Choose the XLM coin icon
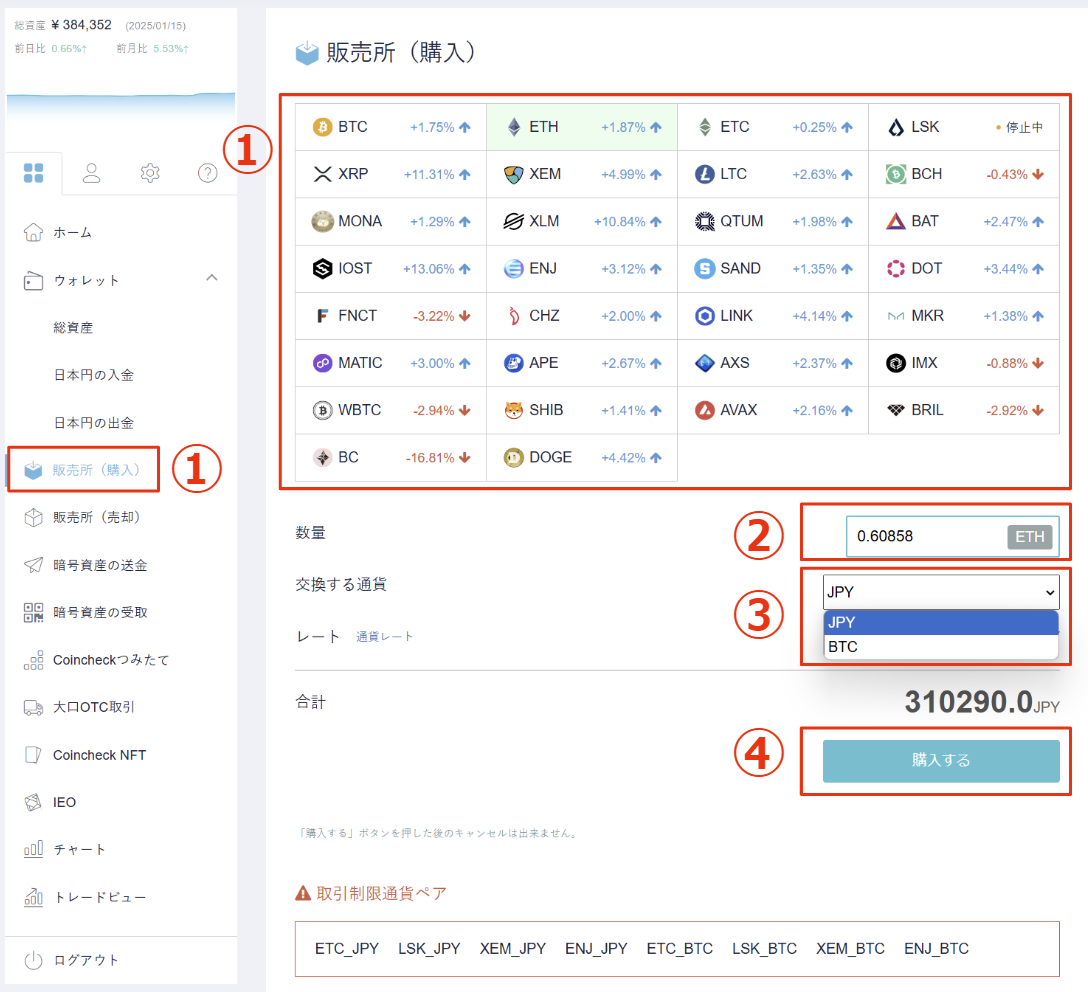This screenshot has width=1088, height=992. click(x=514, y=221)
